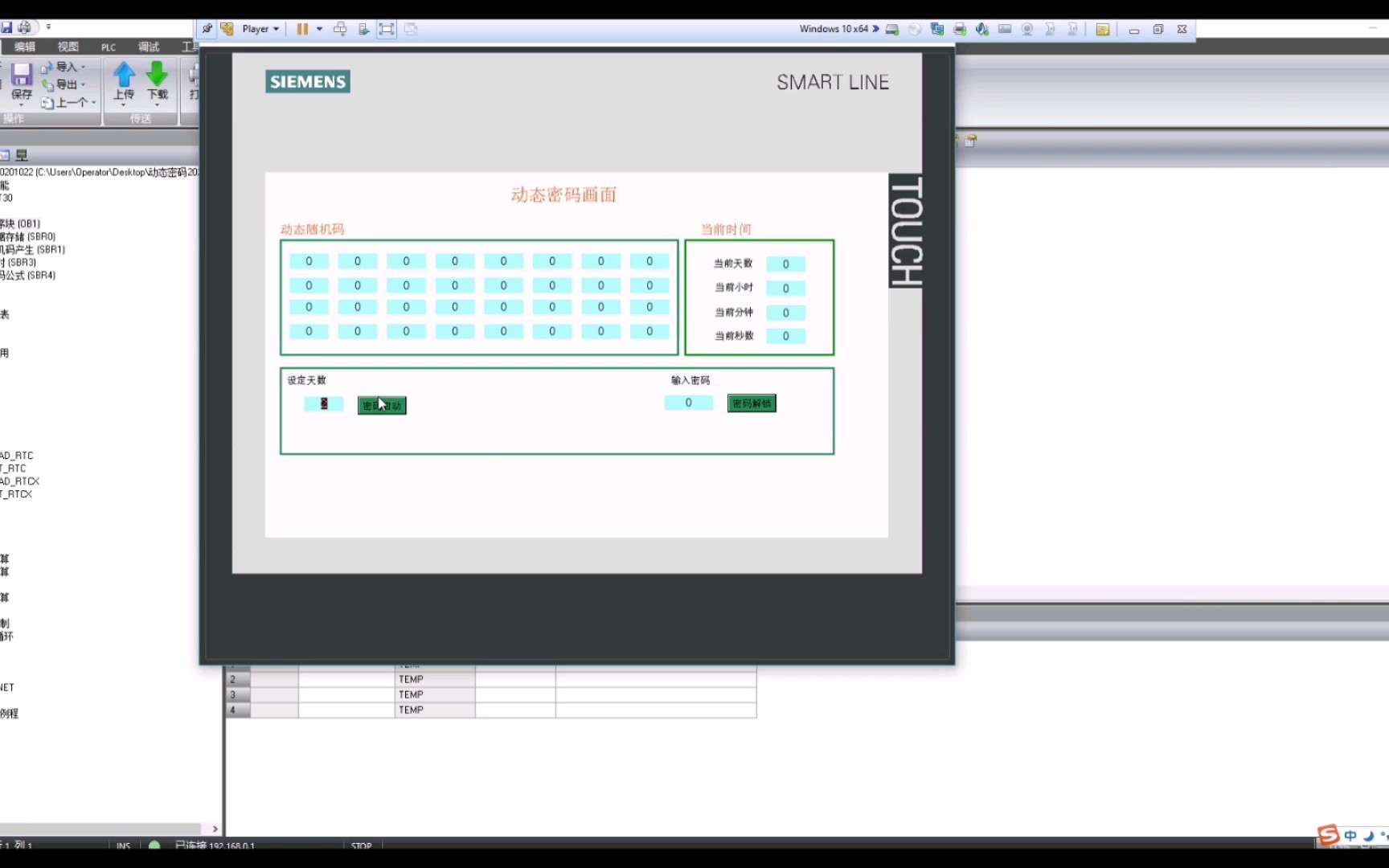Click the blue 上传 upload arrow icon

(x=124, y=75)
